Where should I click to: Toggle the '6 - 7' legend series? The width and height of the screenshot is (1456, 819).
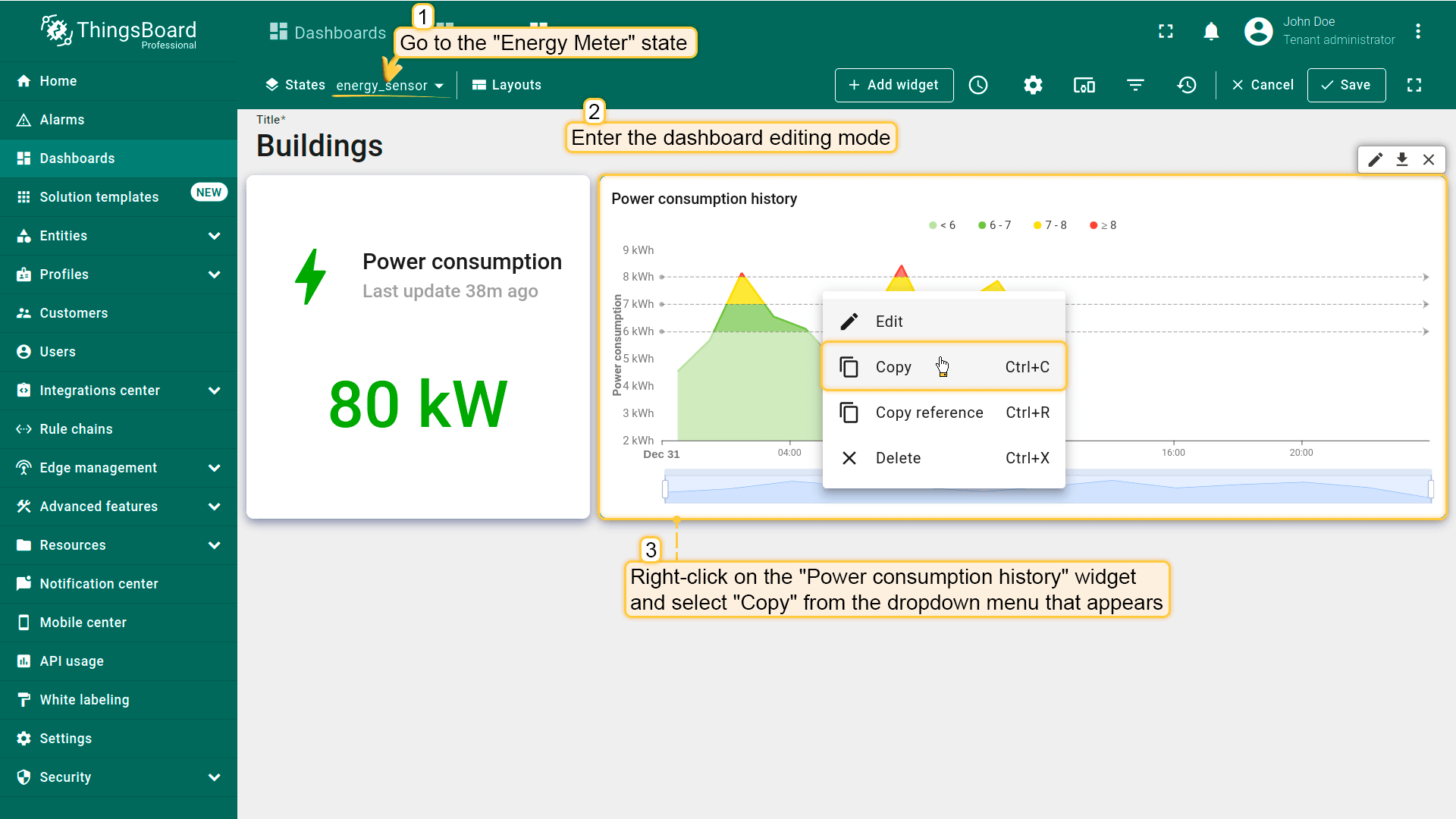(x=994, y=225)
